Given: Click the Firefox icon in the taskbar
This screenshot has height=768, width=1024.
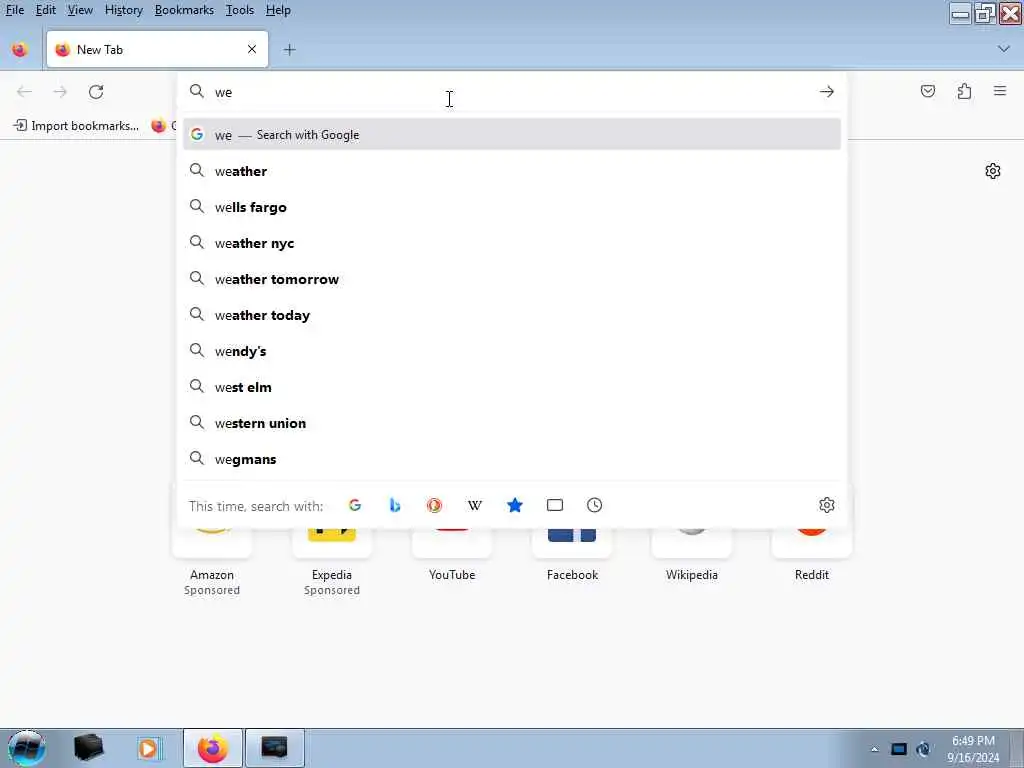Looking at the screenshot, I should point(213,748).
